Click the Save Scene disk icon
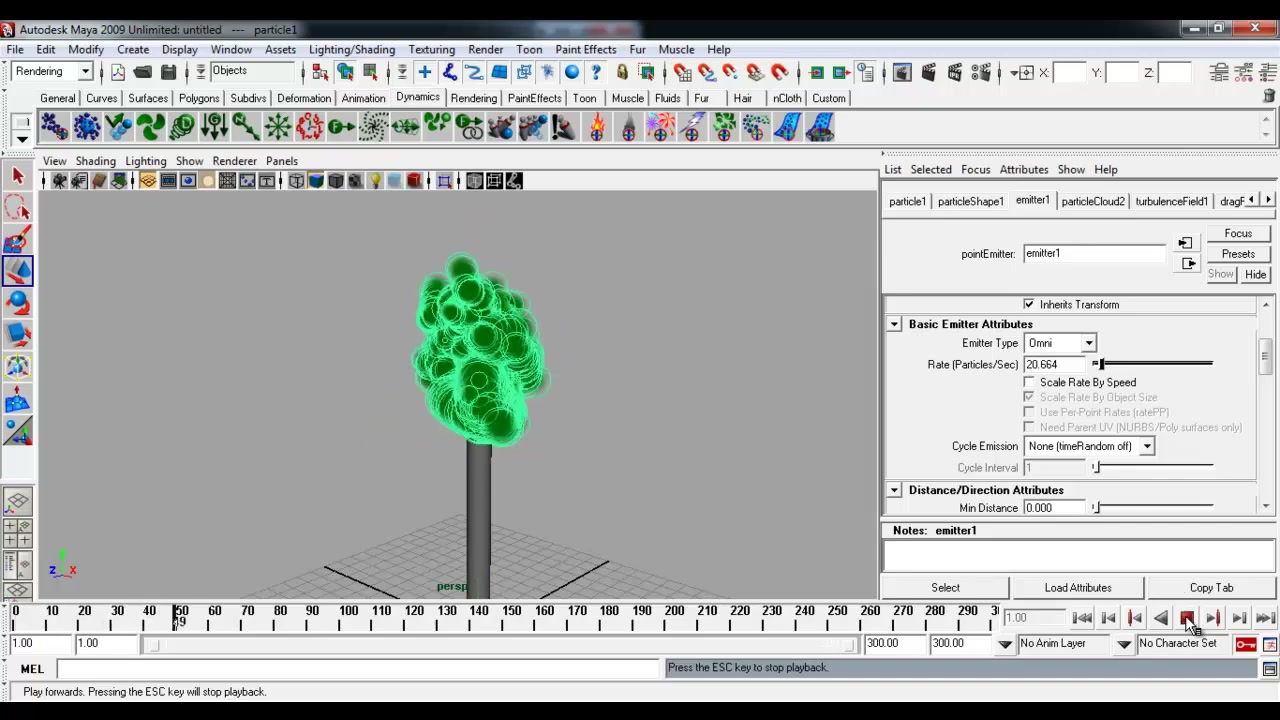 [168, 72]
